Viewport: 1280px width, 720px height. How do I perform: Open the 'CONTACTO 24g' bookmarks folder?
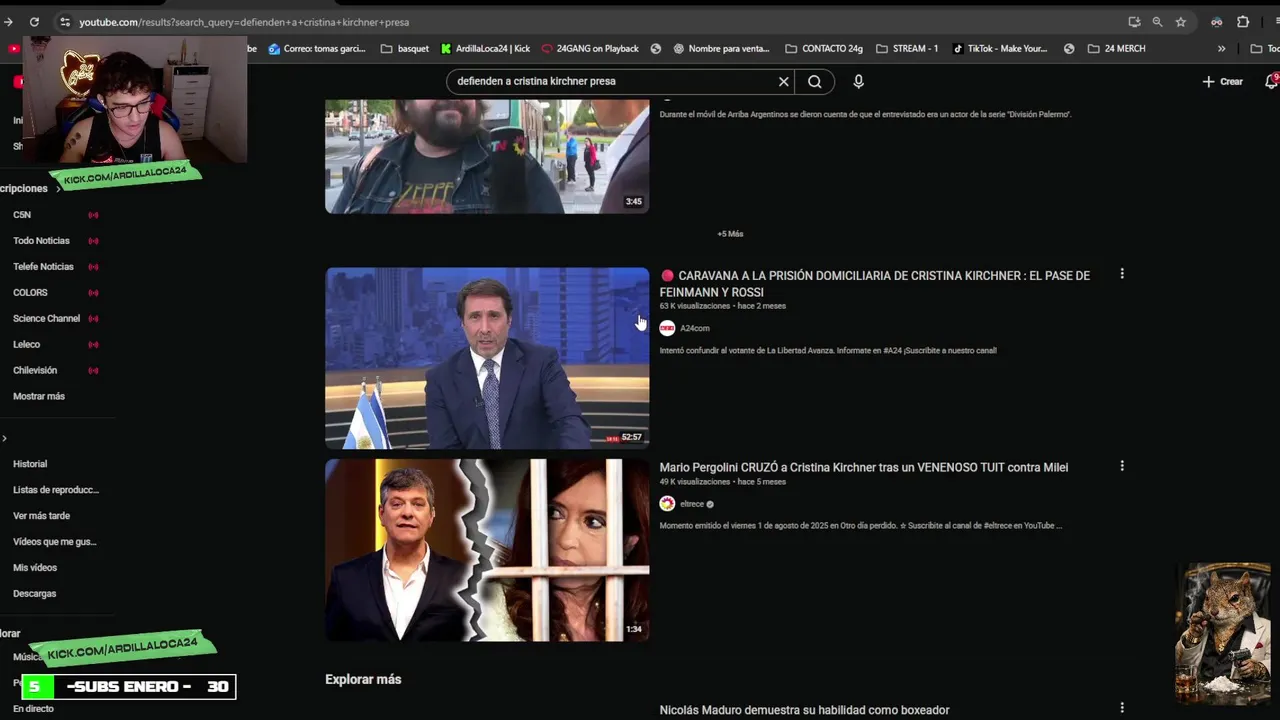(824, 48)
